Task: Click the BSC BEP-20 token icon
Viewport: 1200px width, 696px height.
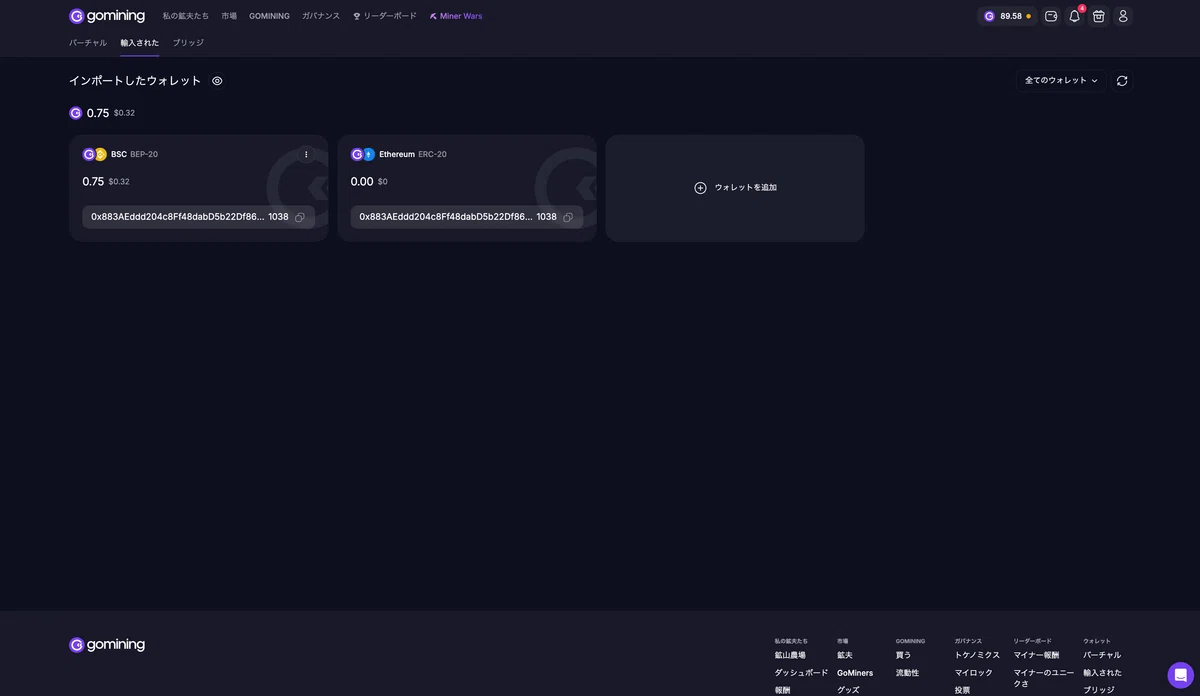Action: pos(94,154)
